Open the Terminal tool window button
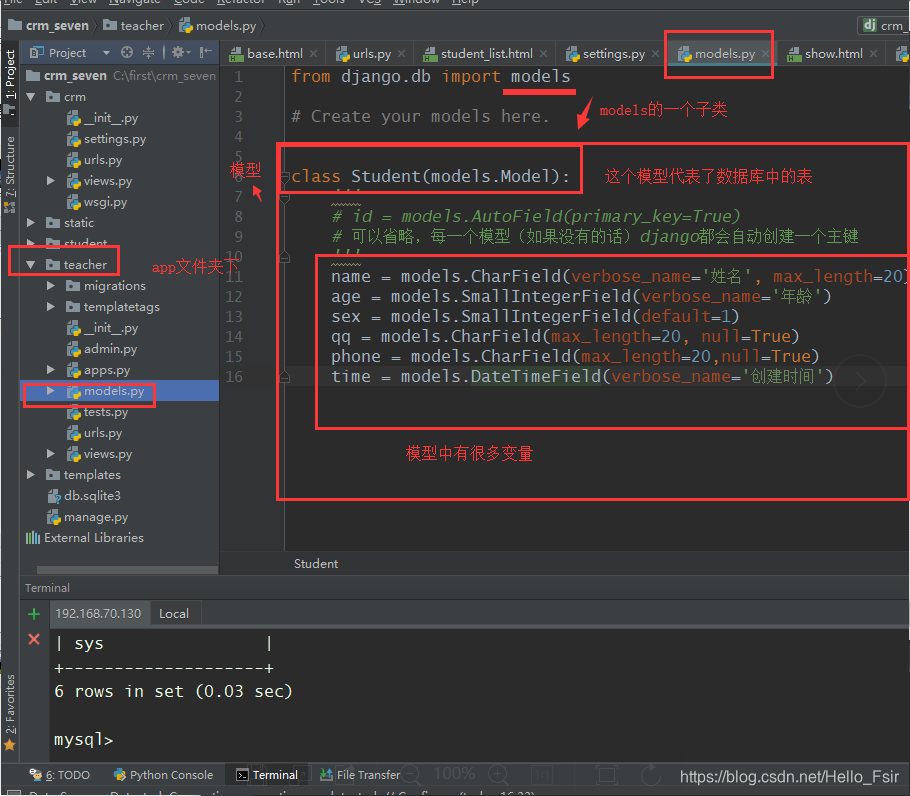This screenshot has width=910, height=796. pyautogui.click(x=267, y=775)
